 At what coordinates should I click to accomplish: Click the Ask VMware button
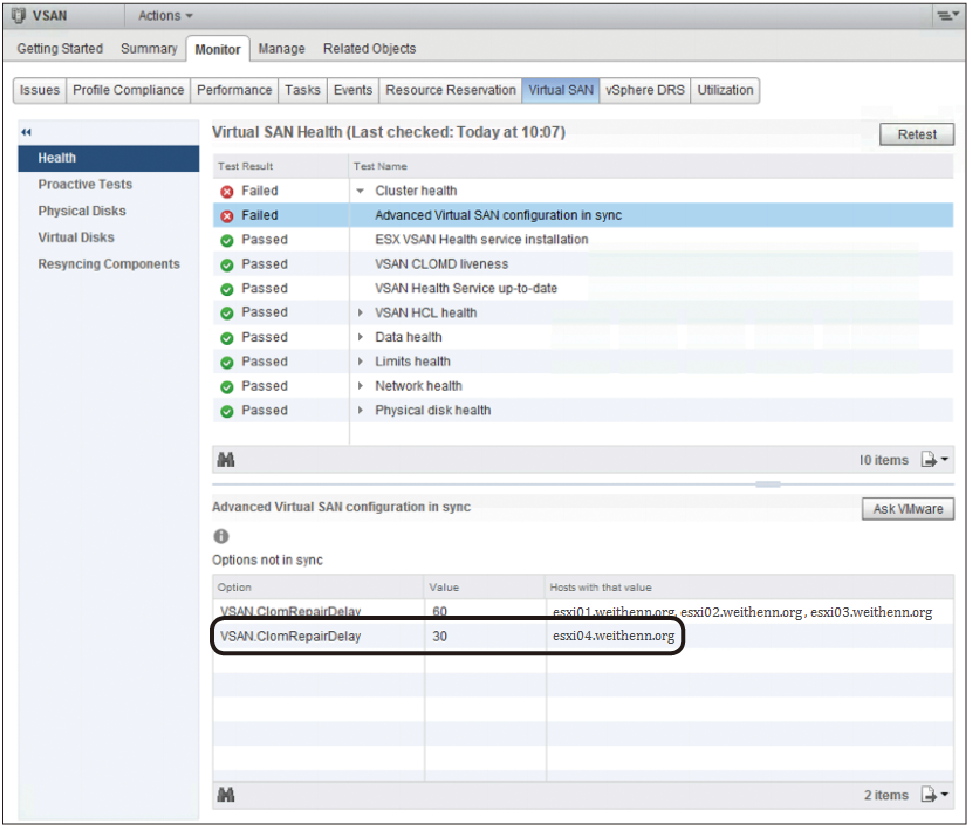tap(908, 510)
